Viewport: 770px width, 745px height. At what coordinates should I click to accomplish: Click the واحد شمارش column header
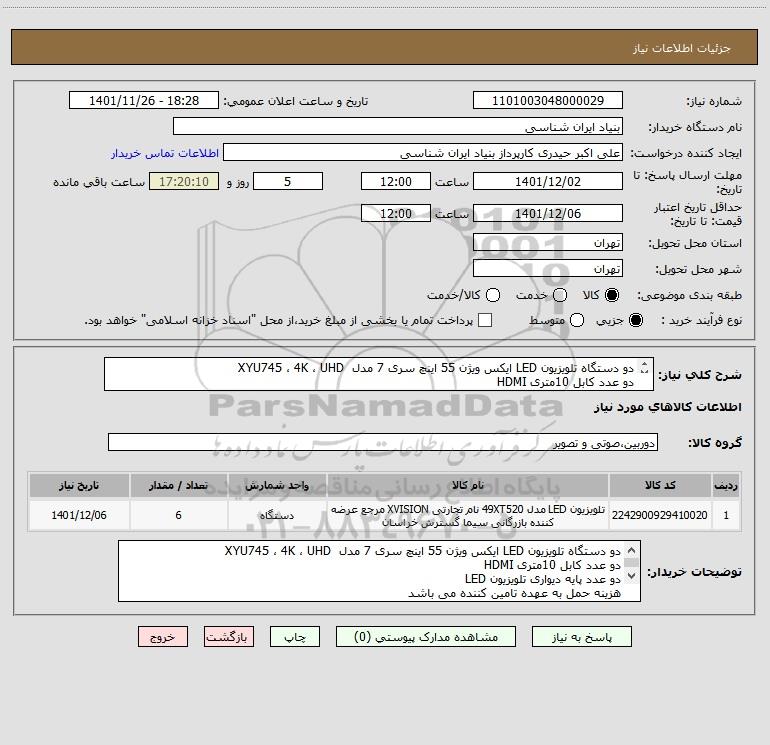click(277, 485)
